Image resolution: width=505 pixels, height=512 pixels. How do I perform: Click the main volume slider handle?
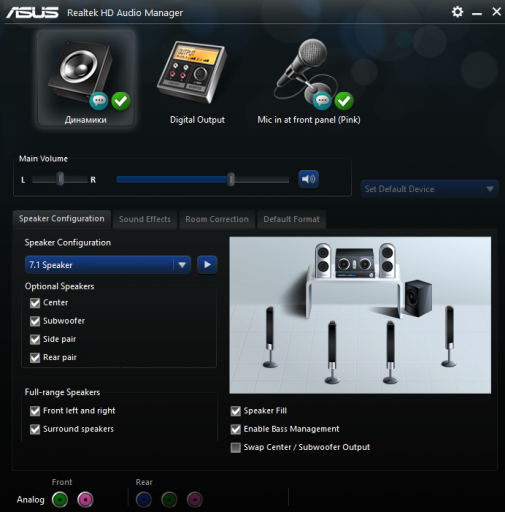[231, 179]
